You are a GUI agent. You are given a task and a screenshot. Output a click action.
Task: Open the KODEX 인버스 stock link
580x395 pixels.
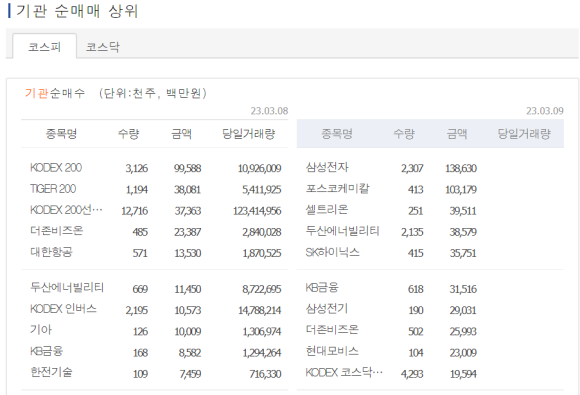[x=63, y=309]
